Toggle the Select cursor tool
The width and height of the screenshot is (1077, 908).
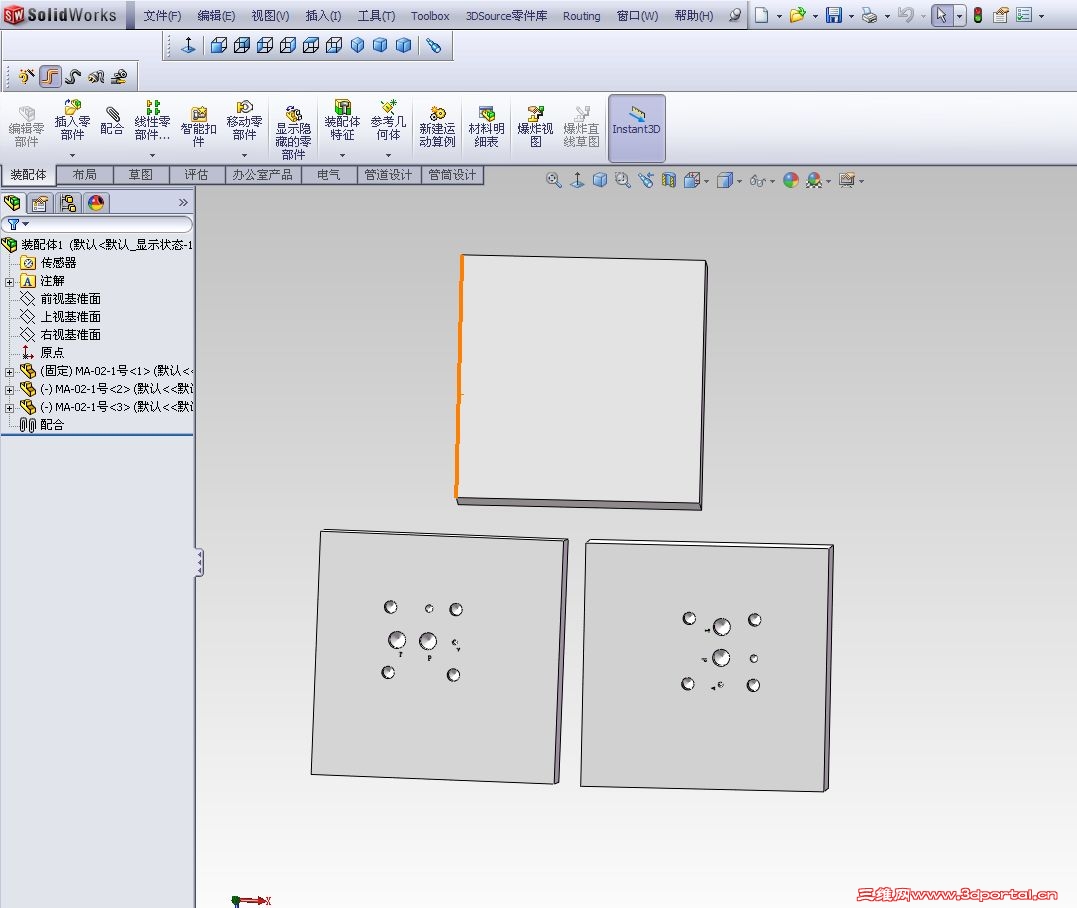click(x=942, y=15)
